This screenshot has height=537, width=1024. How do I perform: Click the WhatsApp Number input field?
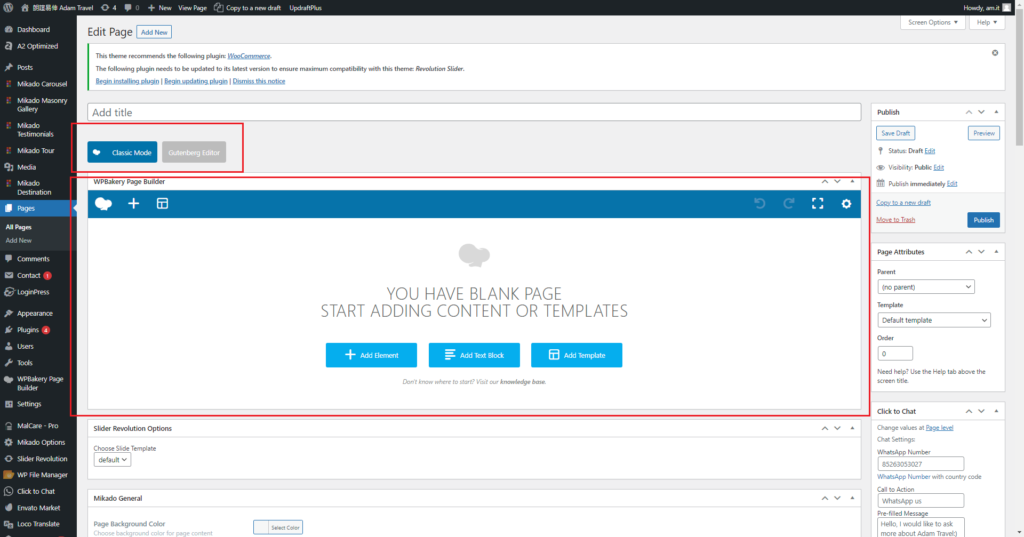point(920,464)
